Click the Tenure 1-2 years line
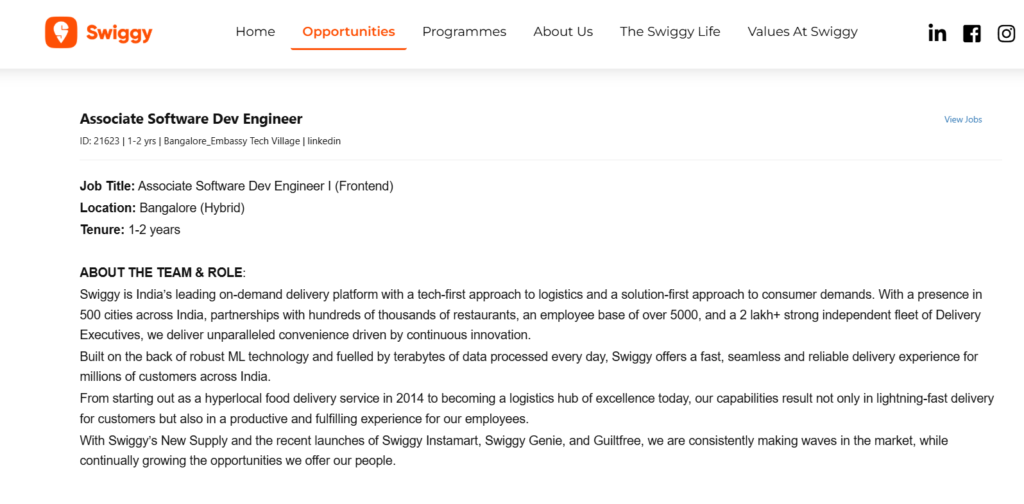1024x504 pixels. point(130,230)
